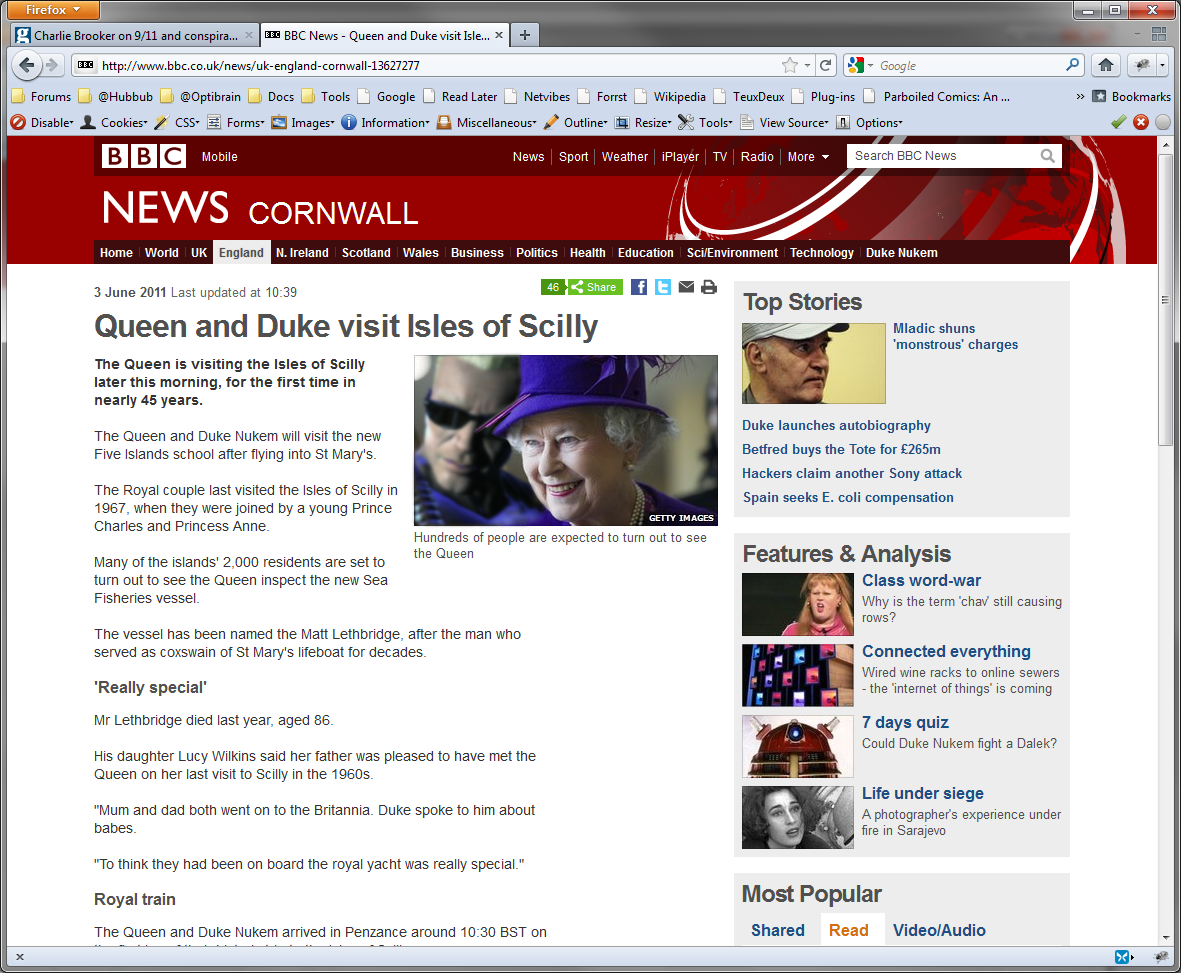Open the Bookmarks toolbar button
This screenshot has width=1181, height=973.
(1132, 96)
